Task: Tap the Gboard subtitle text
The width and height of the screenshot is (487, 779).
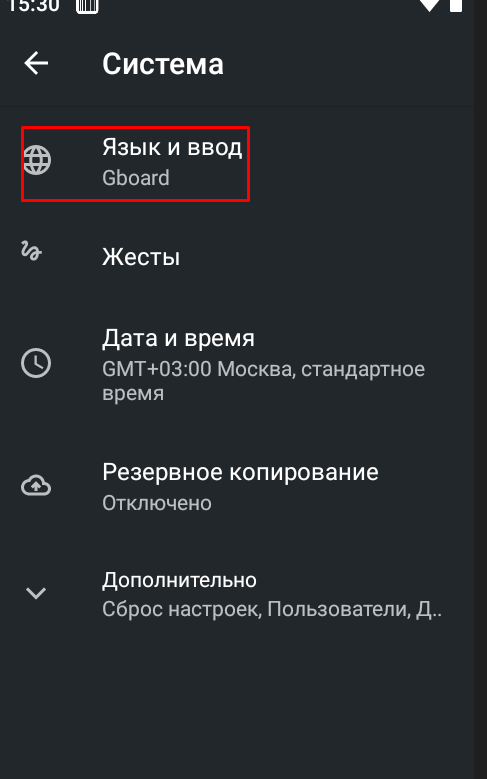Action: coord(136,178)
